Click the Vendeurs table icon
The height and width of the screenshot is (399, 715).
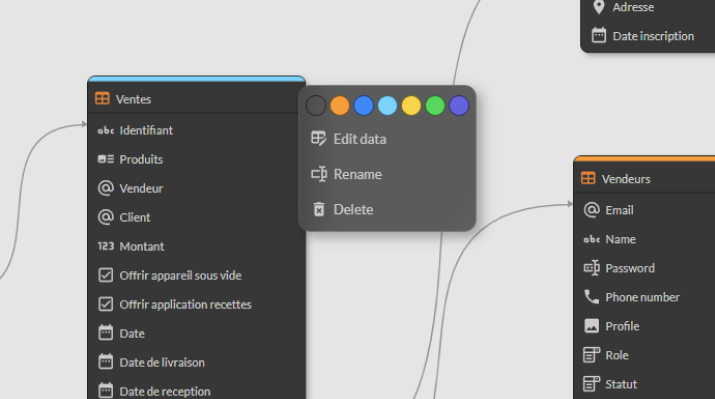[588, 178]
